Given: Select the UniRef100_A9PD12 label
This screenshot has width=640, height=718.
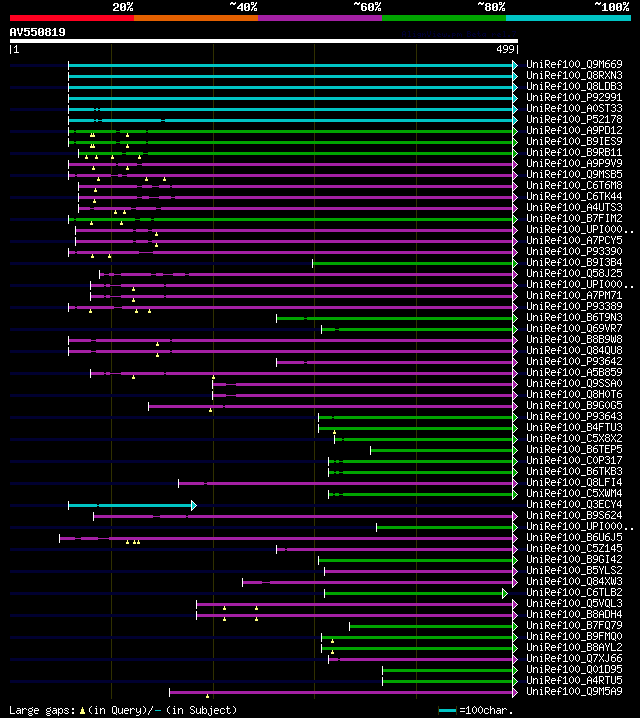Looking at the screenshot, I should (x=574, y=131).
